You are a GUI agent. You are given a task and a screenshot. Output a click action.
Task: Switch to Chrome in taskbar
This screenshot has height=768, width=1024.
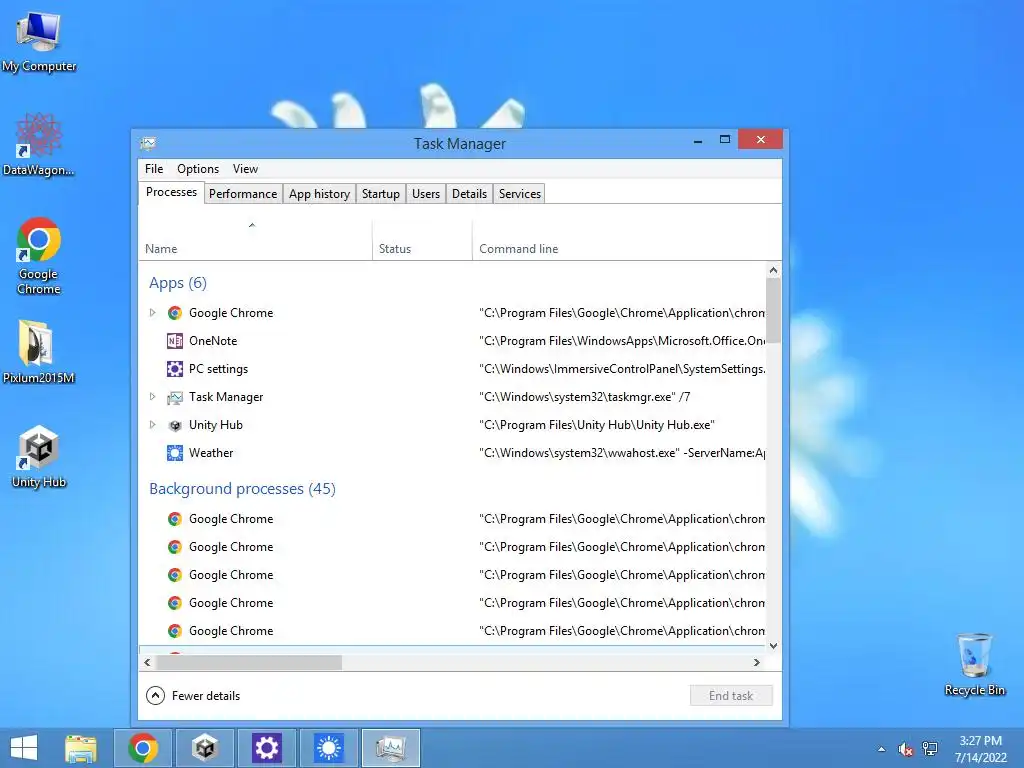143,748
